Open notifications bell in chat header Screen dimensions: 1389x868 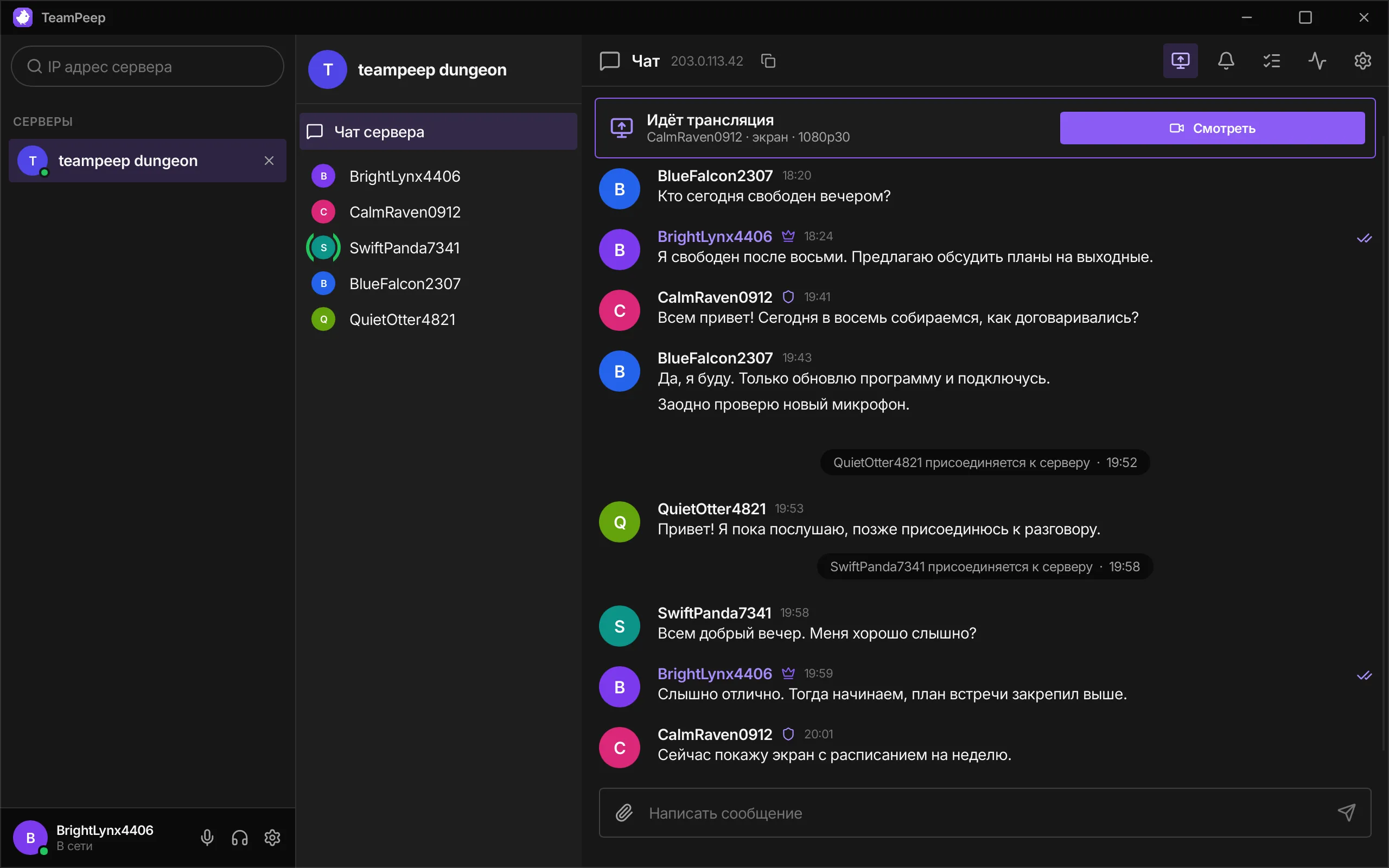coord(1226,61)
